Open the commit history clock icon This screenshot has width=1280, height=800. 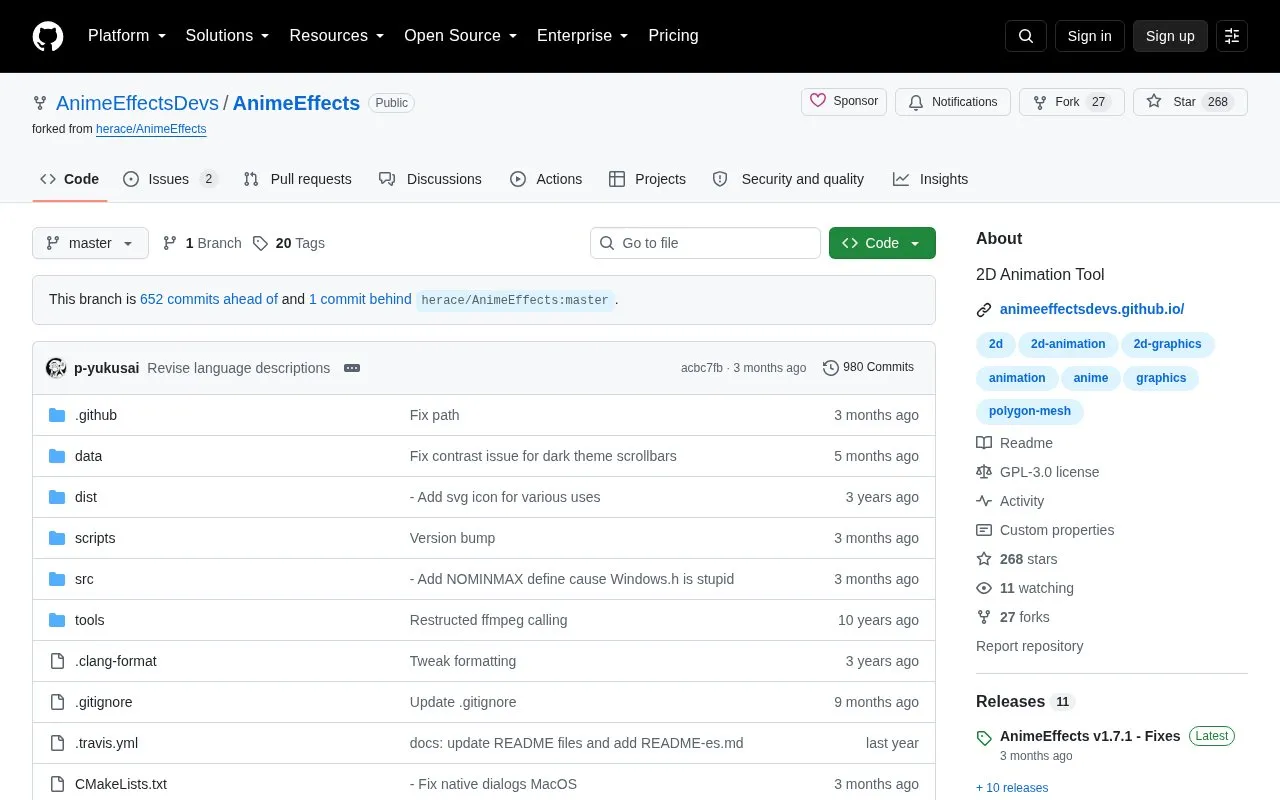[831, 368]
